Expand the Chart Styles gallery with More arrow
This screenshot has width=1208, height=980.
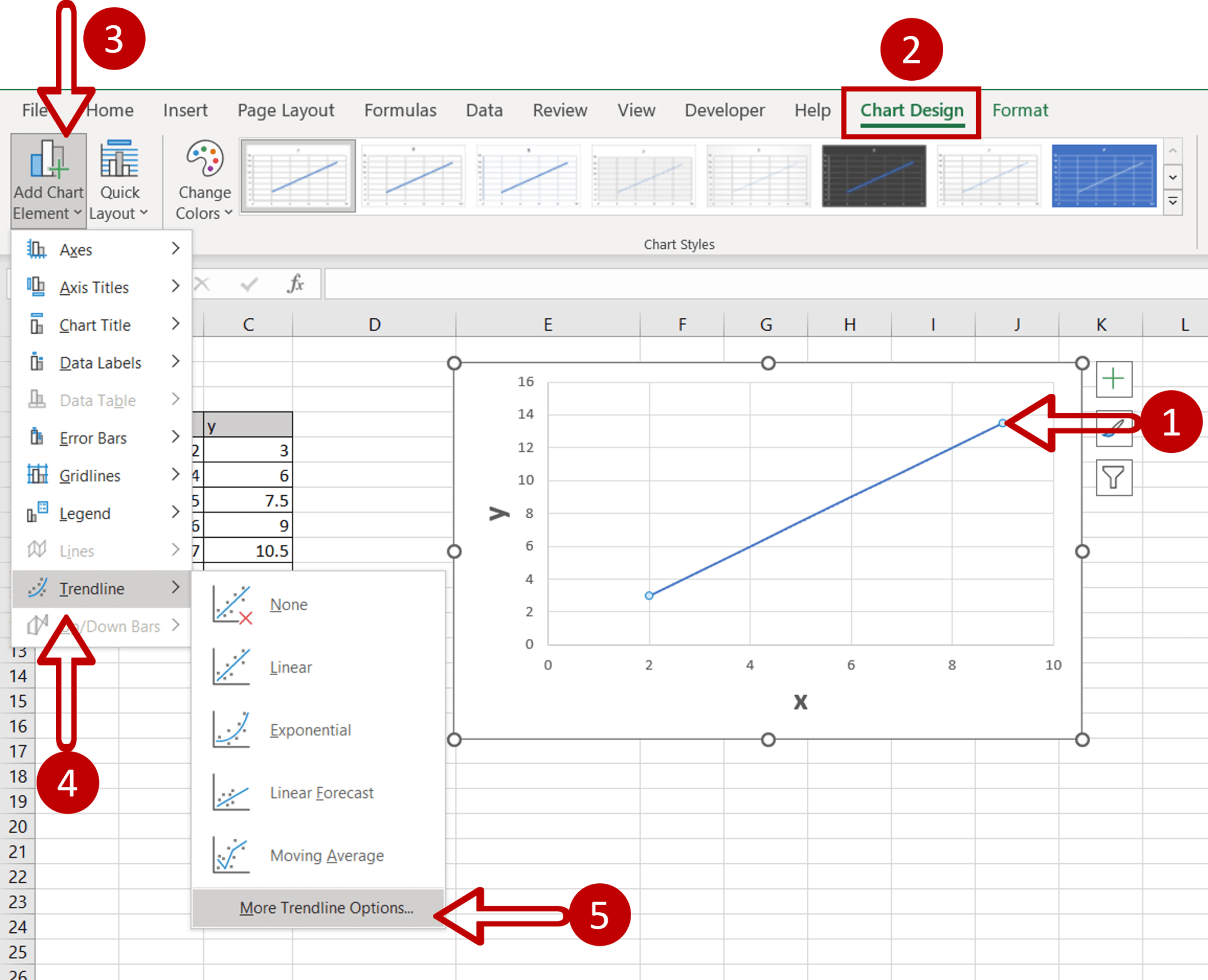click(x=1173, y=202)
